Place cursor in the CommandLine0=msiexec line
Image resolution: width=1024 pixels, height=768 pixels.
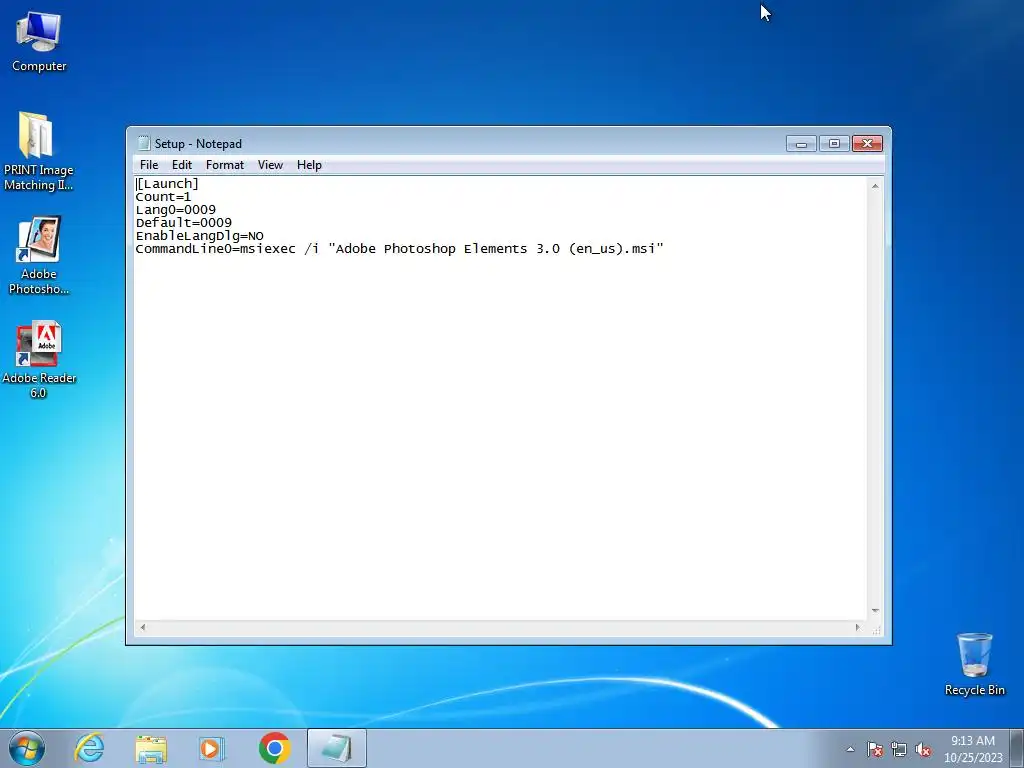click(399, 249)
